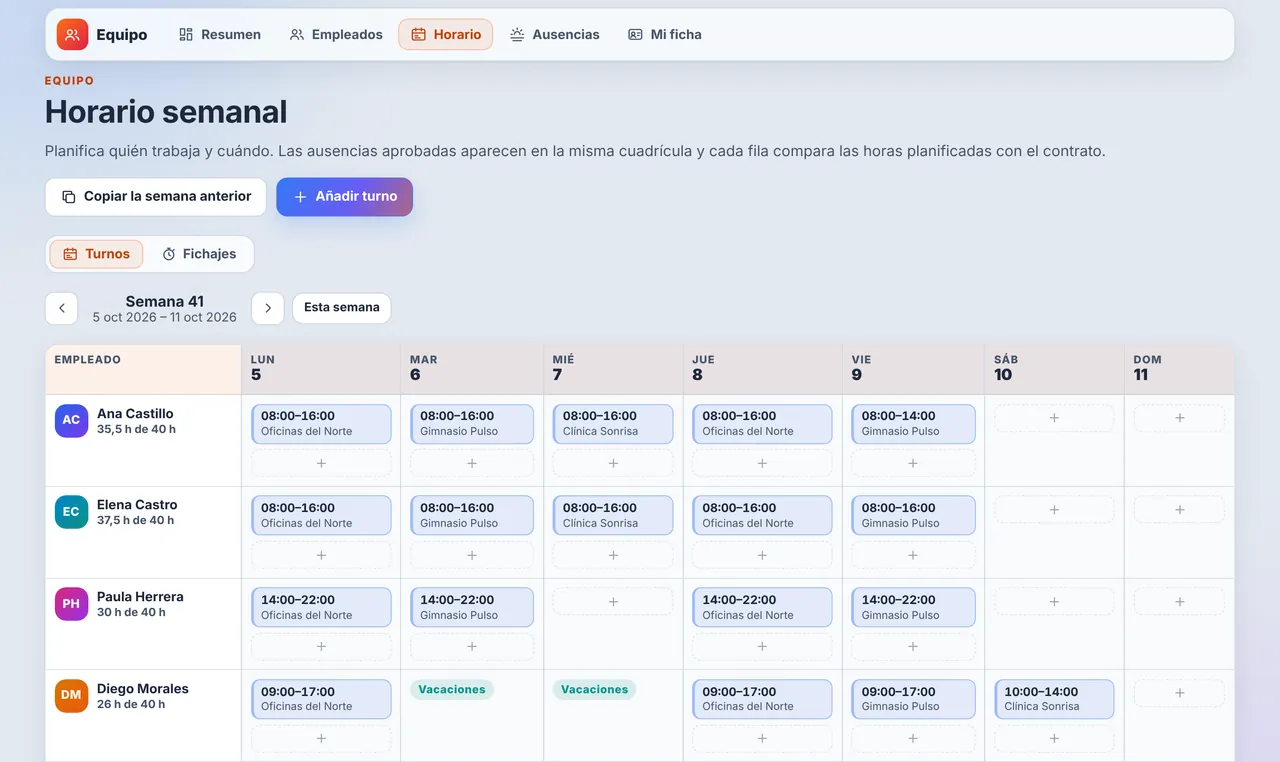Screen dimensions: 1280x762
Task: Jump to Esta semana
Action: [342, 308]
